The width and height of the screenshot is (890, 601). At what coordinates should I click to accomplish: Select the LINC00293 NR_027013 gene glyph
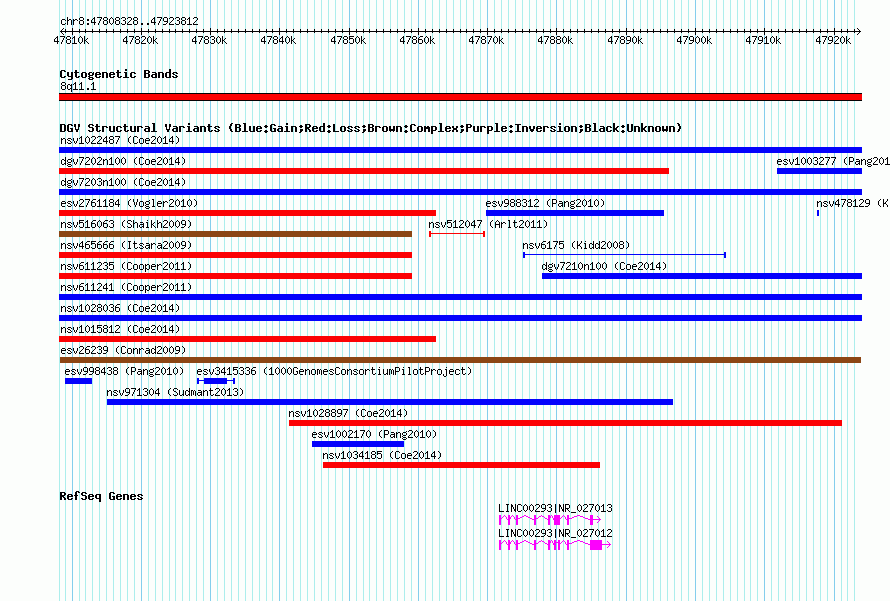549,520
